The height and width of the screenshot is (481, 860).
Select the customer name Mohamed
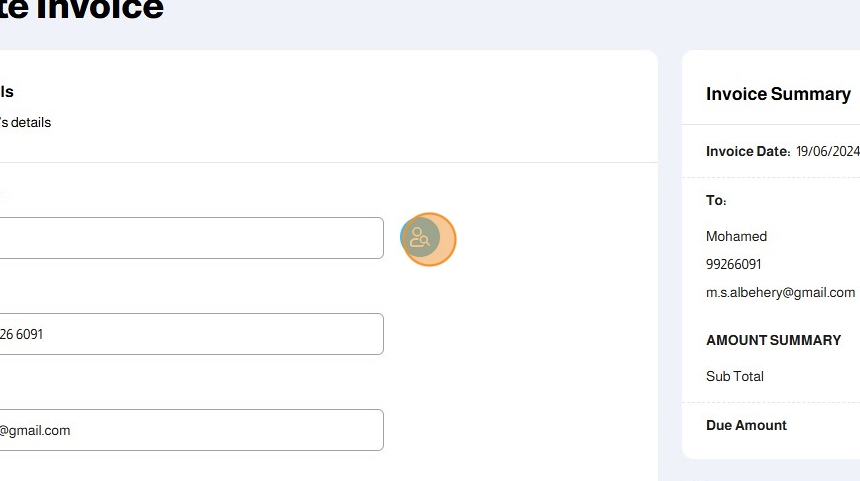(736, 237)
